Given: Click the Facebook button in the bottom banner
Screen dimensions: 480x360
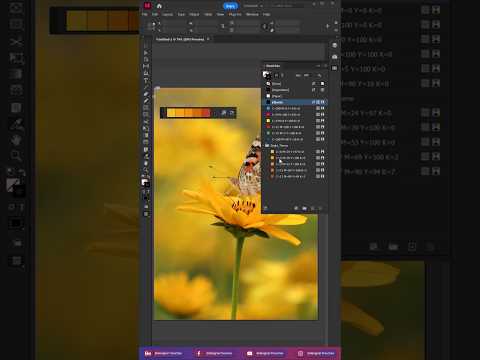Looking at the screenshot, I should click(x=215, y=353).
